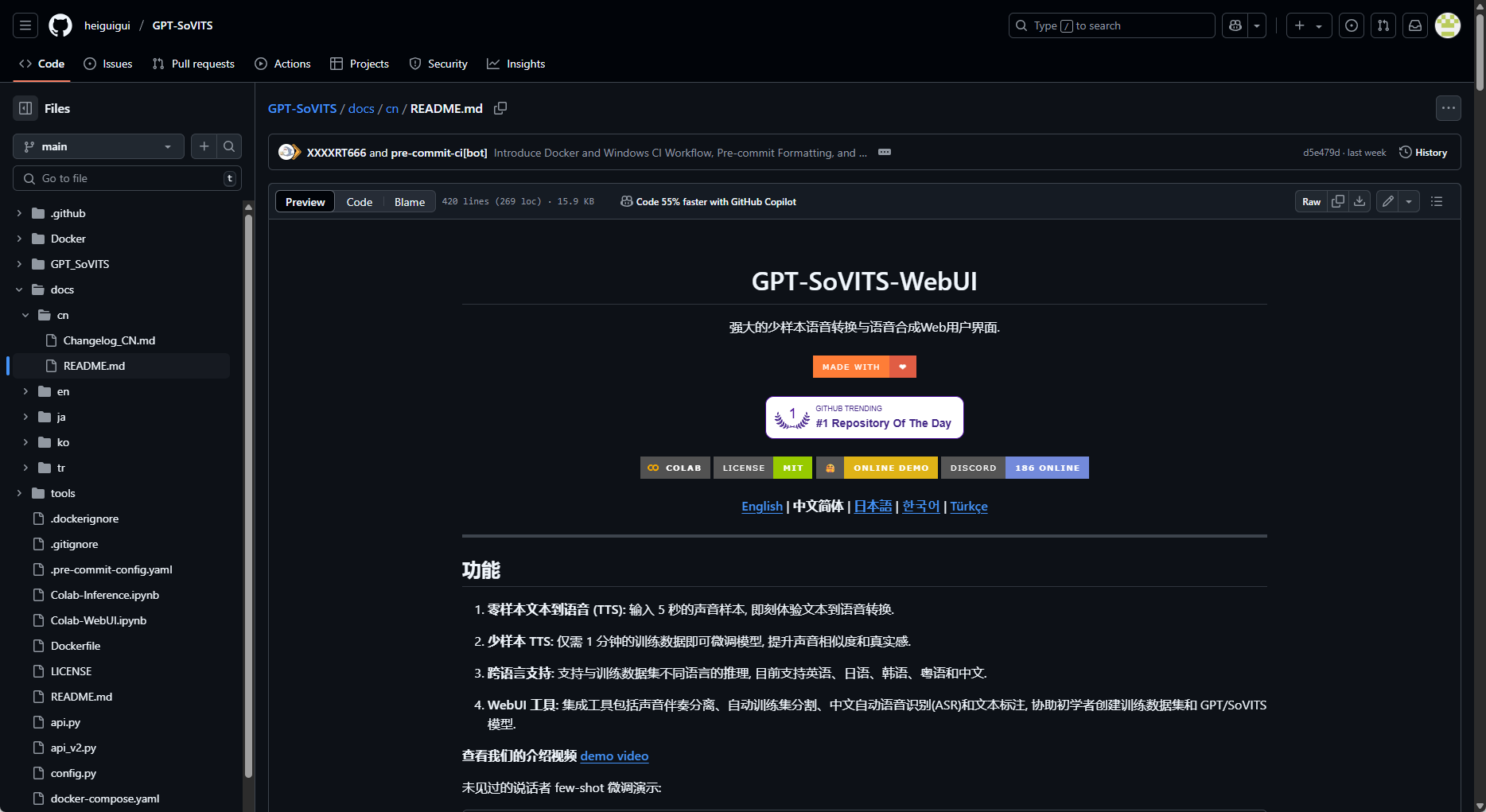The width and height of the screenshot is (1486, 812).
Task: View commit history for README.md
Action: click(x=1423, y=152)
